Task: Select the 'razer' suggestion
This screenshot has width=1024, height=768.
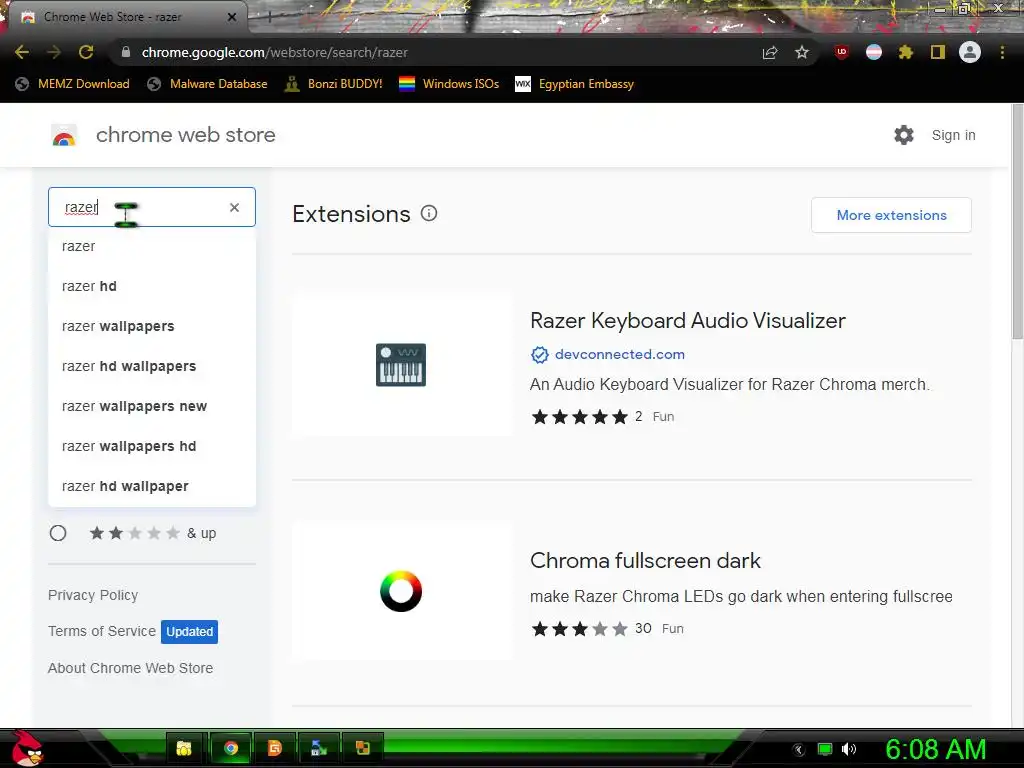Action: pyautogui.click(x=152, y=246)
